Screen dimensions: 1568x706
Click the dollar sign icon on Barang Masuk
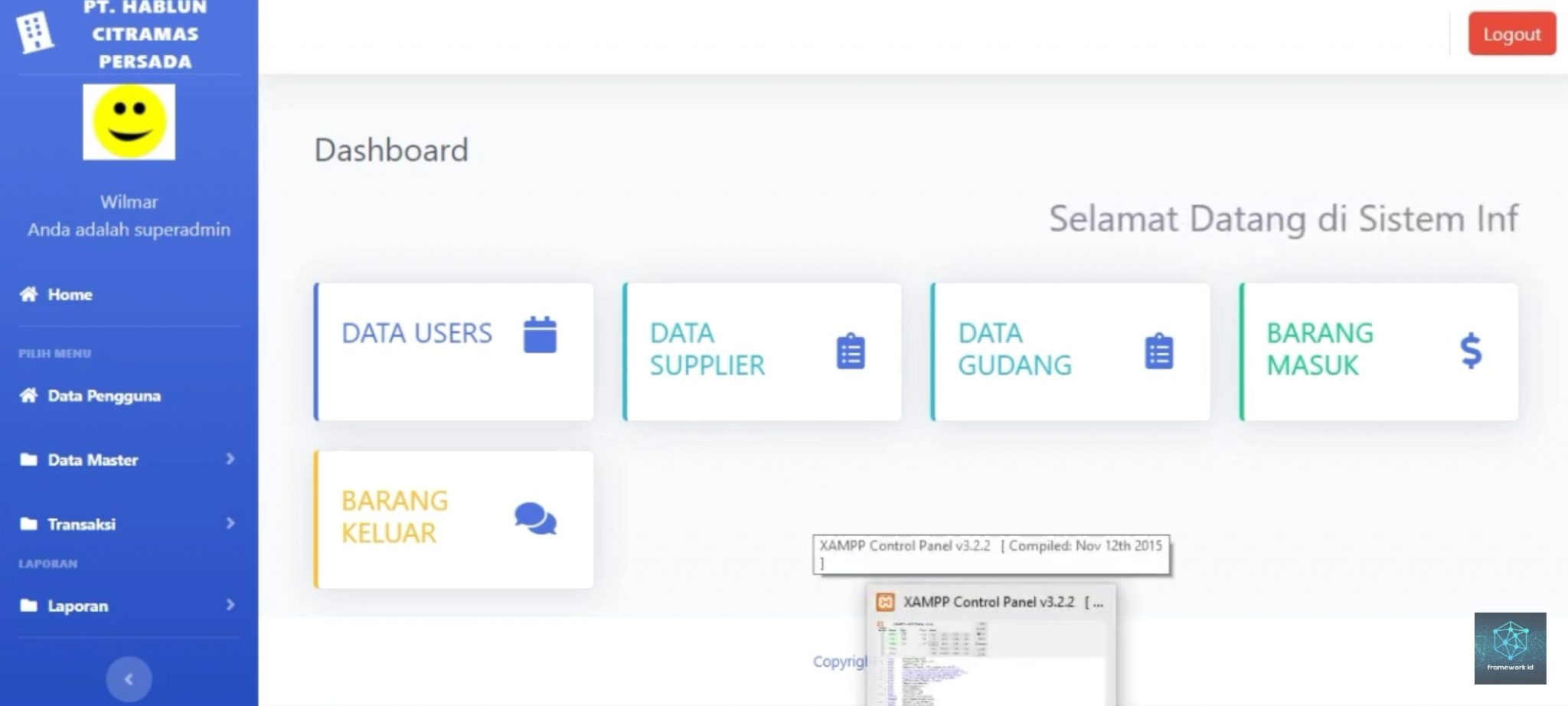1471,351
